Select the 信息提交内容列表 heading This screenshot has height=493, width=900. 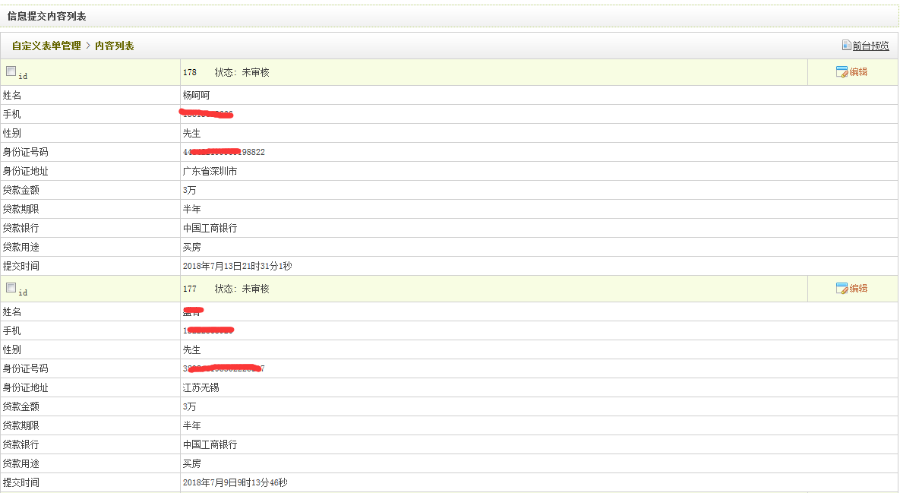46,16
